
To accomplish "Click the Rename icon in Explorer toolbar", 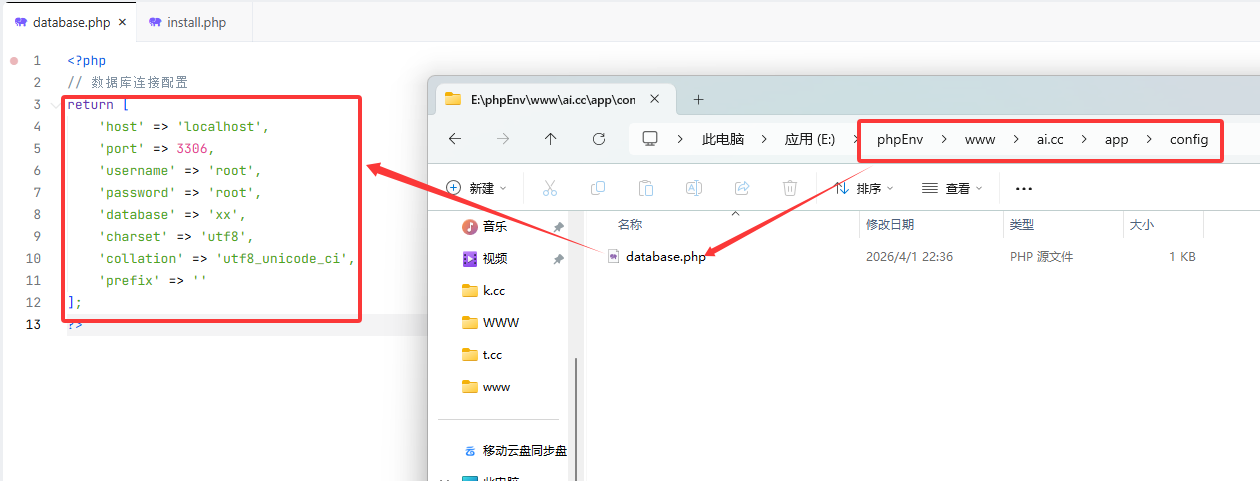I will tap(694, 188).
